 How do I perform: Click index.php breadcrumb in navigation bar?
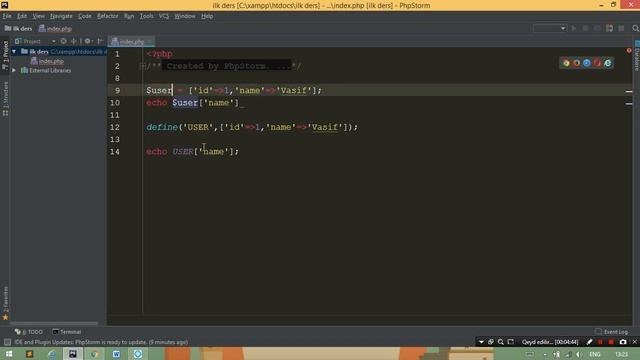pyautogui.click(x=55, y=29)
